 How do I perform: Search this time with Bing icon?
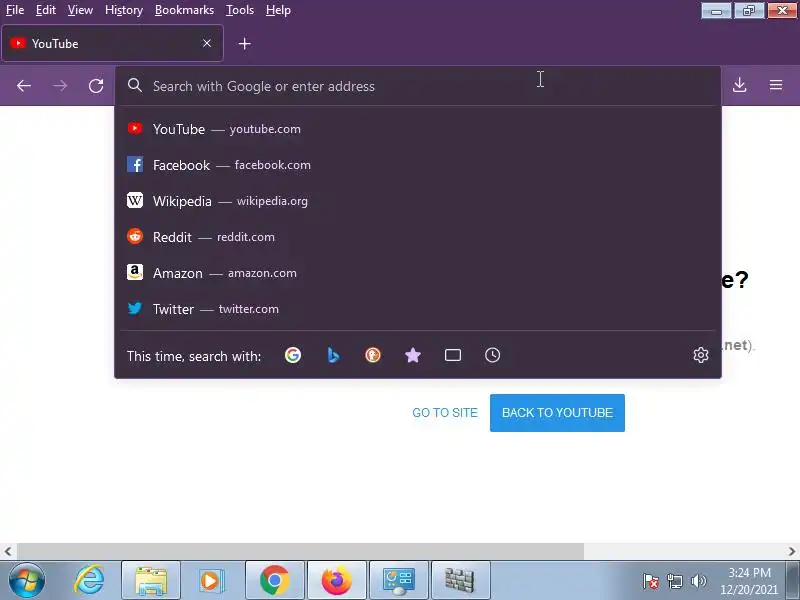tap(333, 355)
